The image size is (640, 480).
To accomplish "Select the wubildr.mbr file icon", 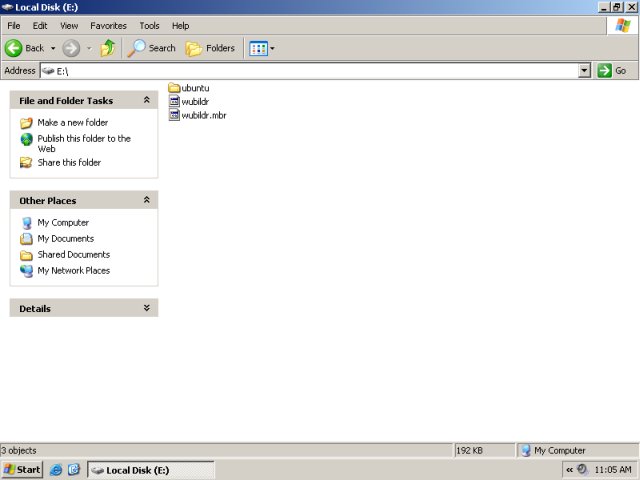I will [174, 115].
